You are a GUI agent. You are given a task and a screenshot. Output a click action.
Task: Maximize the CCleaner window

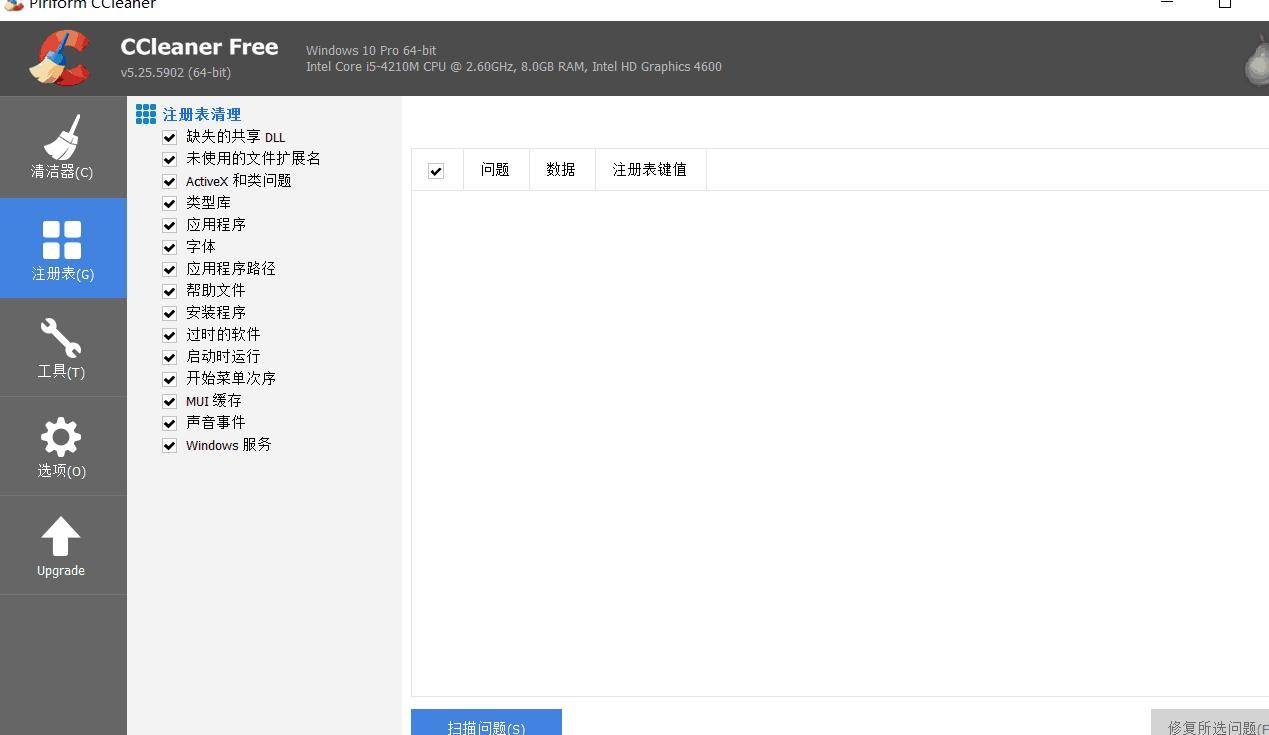coord(1224,4)
